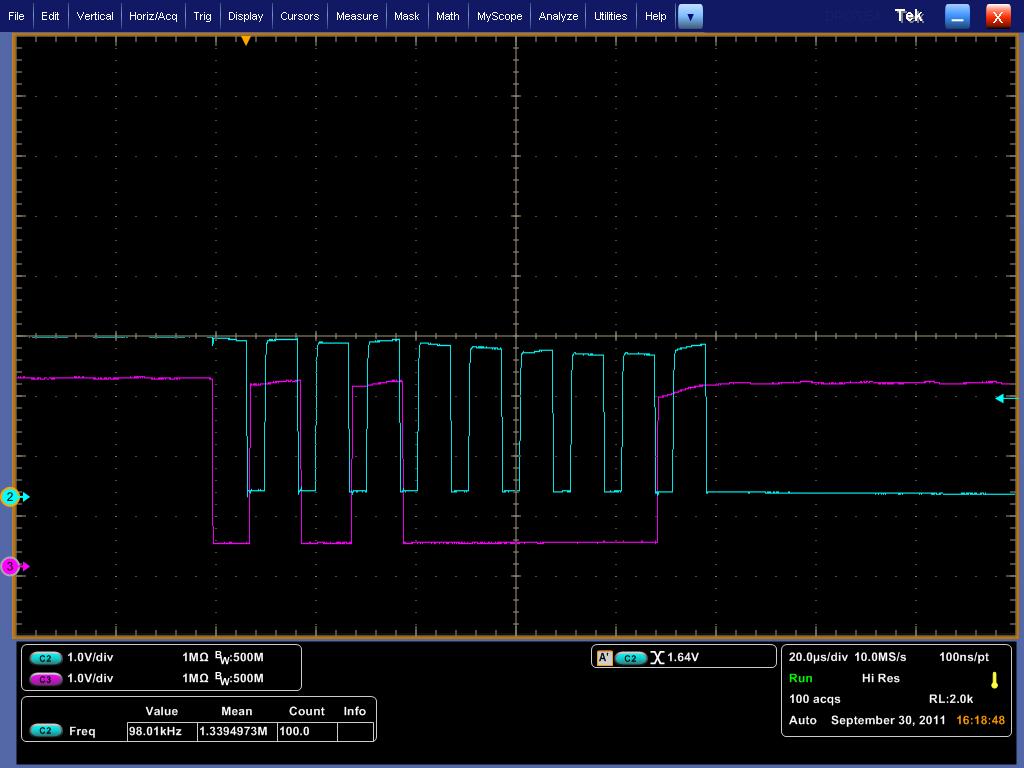The height and width of the screenshot is (768, 1024).
Task: Select the cyan trigger level arrow
Action: [1005, 398]
